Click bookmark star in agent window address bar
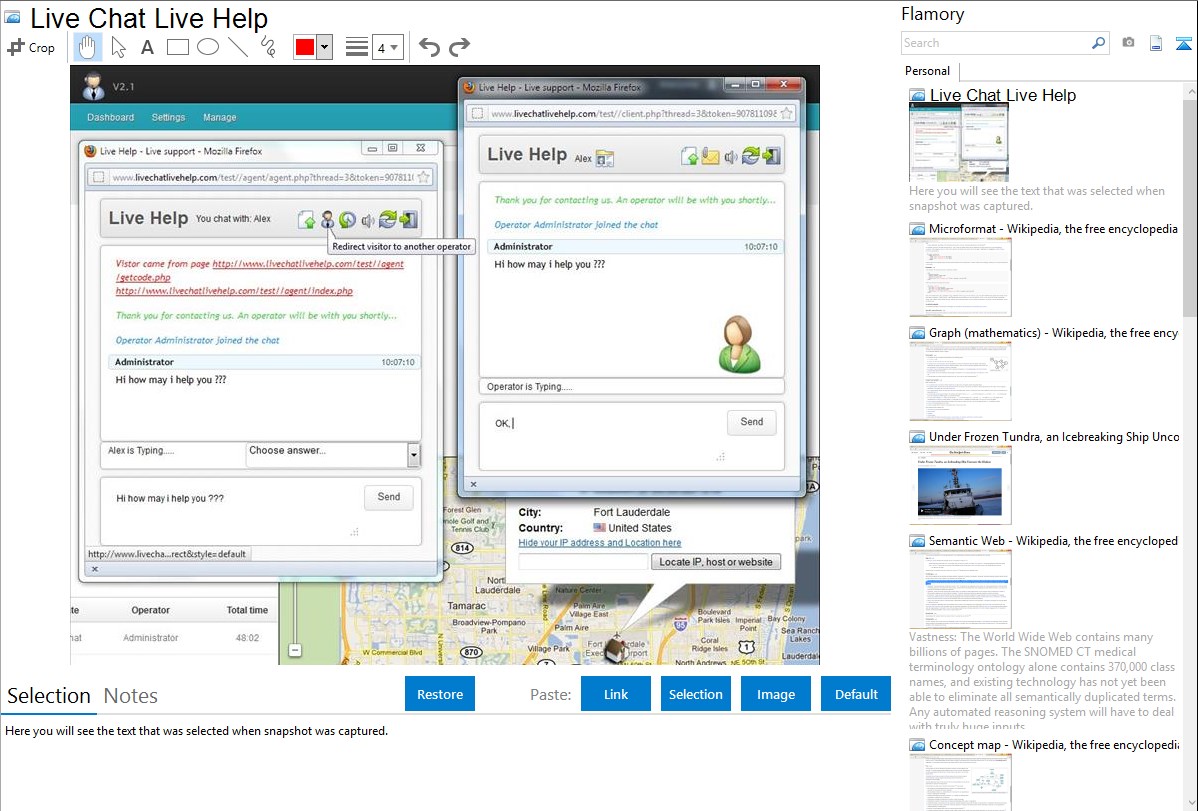 pos(423,177)
